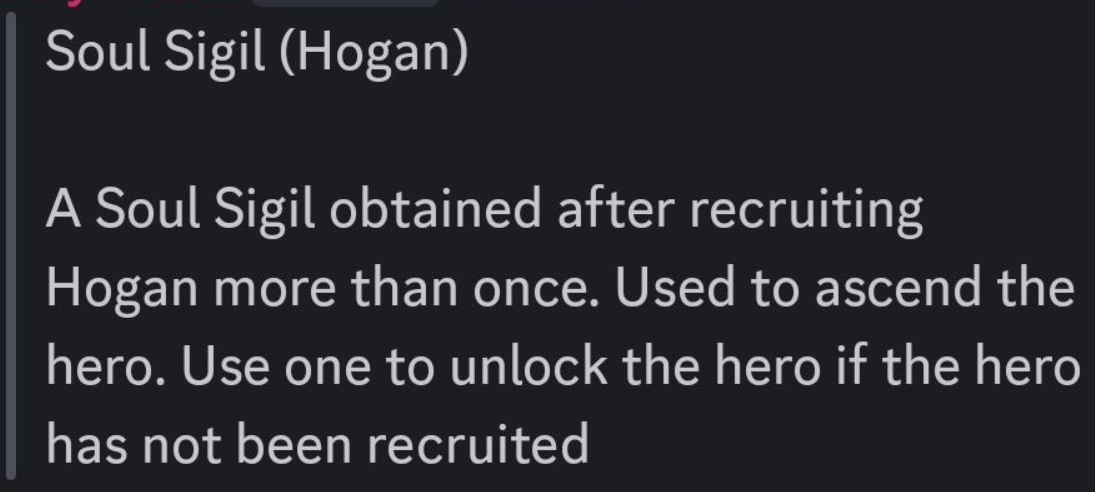Click the vertical quote bar beside the message
1095x492 pixels.
[10, 246]
